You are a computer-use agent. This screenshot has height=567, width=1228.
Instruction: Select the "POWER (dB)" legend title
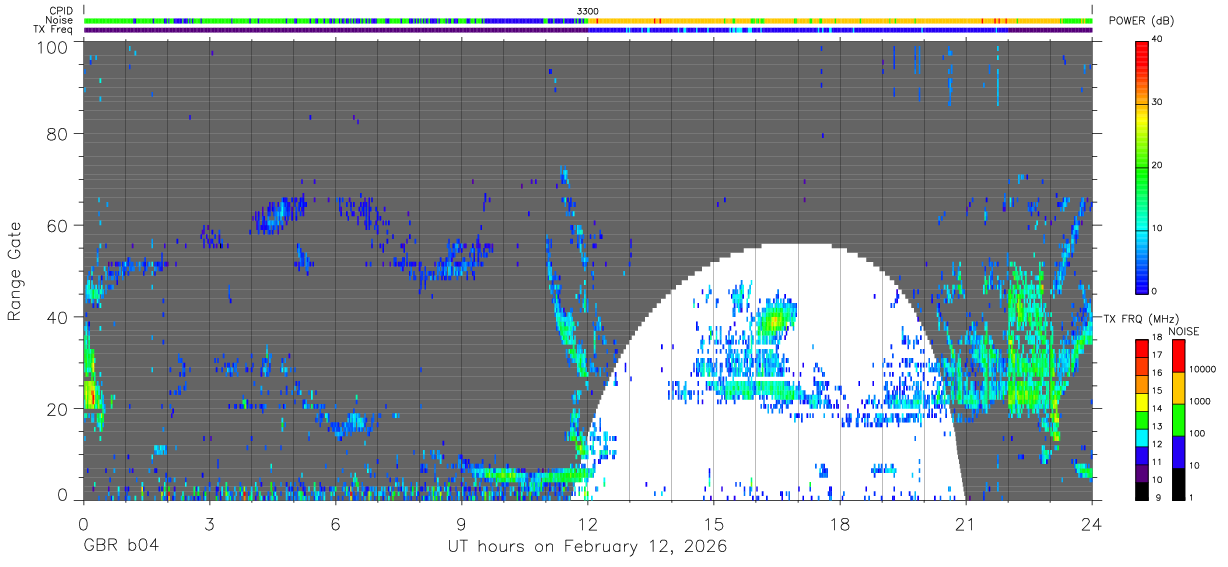tap(1142, 21)
